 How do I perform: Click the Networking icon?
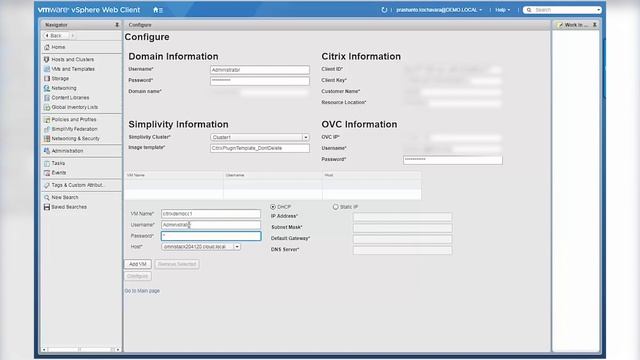[x=47, y=88]
